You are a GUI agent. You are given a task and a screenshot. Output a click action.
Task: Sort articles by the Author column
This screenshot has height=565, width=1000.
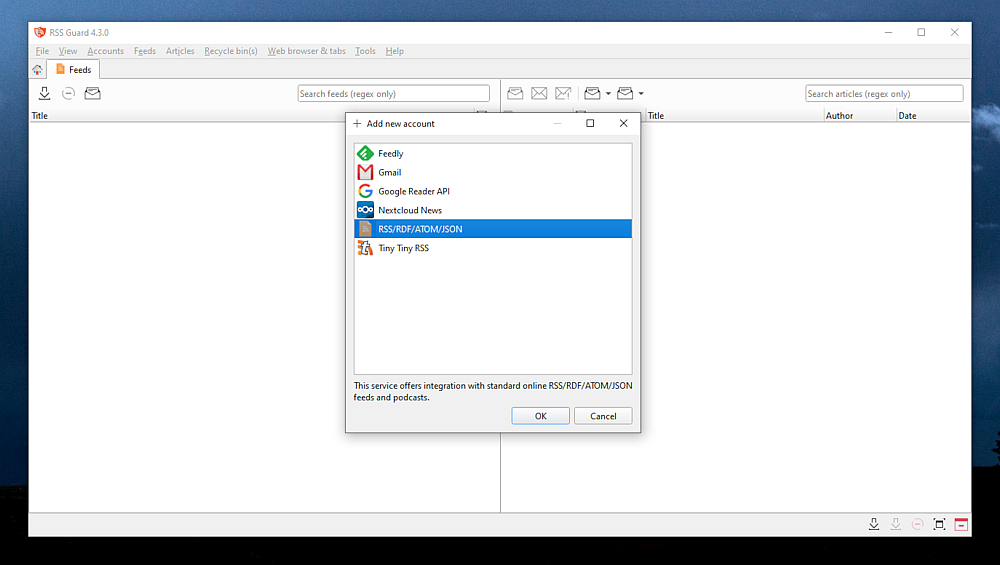(839, 115)
